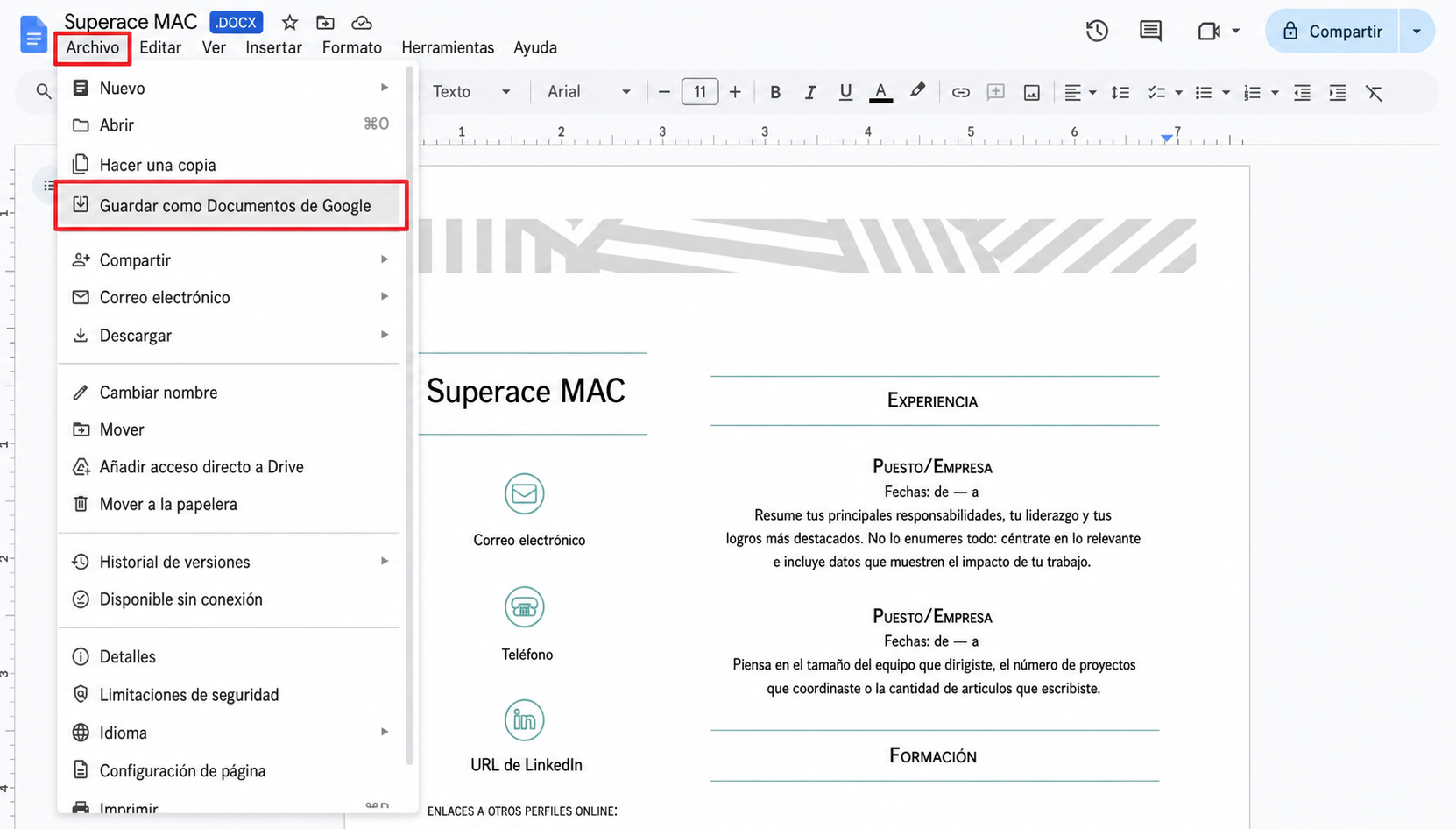Image resolution: width=1456 pixels, height=829 pixels.
Task: Open Configuración de página
Action: click(x=230, y=771)
